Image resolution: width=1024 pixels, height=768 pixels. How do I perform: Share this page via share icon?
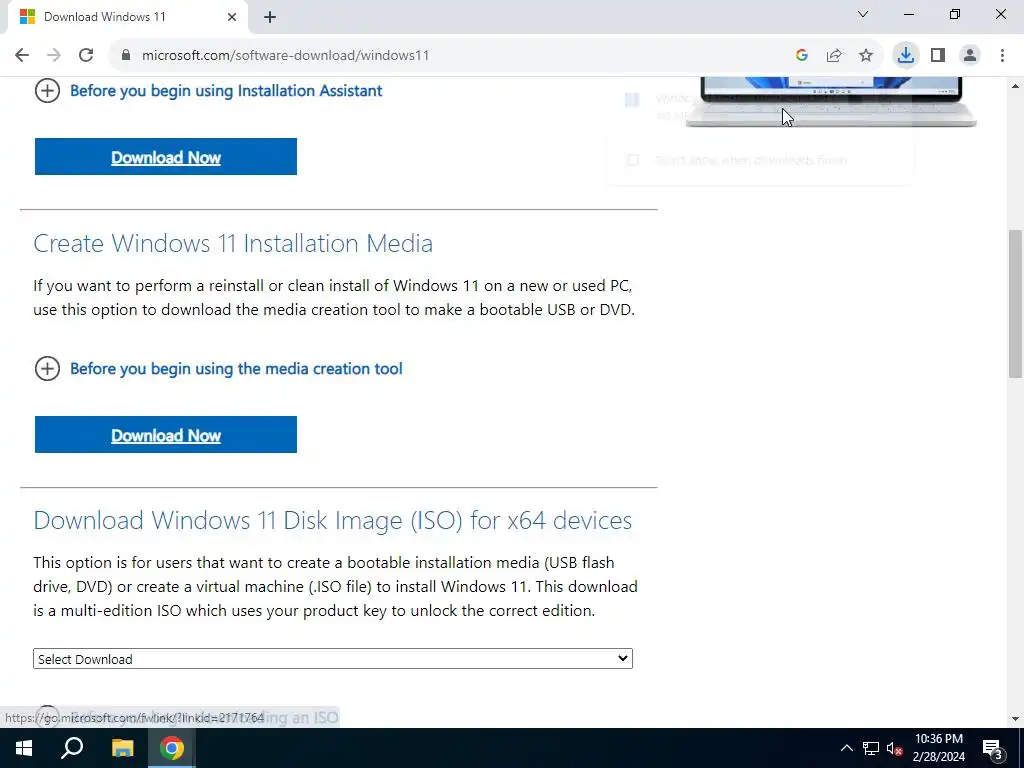(834, 56)
